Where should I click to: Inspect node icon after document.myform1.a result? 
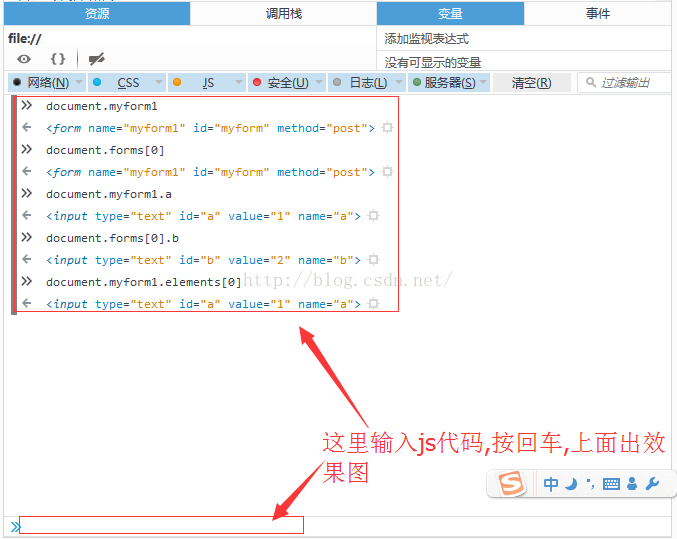click(x=374, y=216)
